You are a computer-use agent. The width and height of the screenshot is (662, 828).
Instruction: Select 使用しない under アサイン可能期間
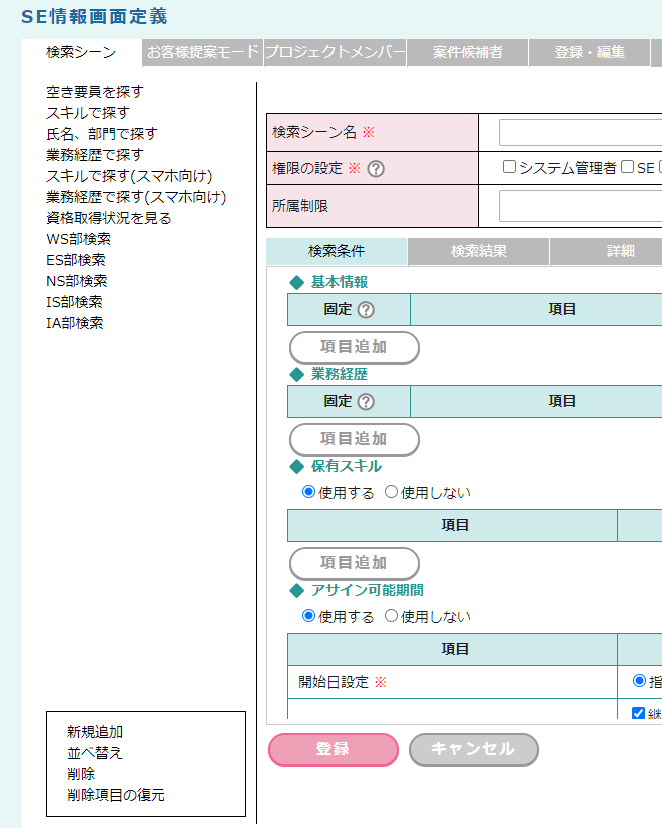pos(392,616)
